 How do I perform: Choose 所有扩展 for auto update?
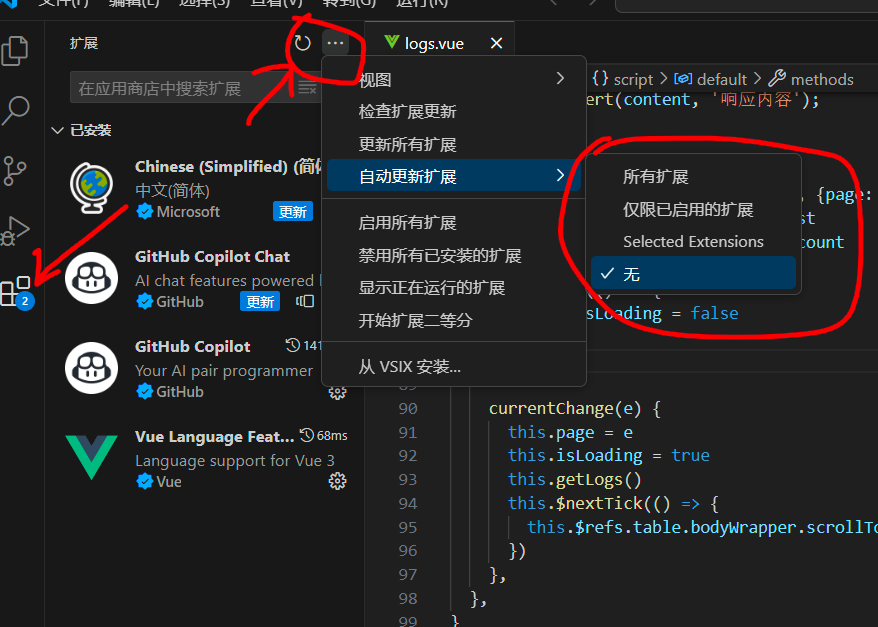pos(656,177)
